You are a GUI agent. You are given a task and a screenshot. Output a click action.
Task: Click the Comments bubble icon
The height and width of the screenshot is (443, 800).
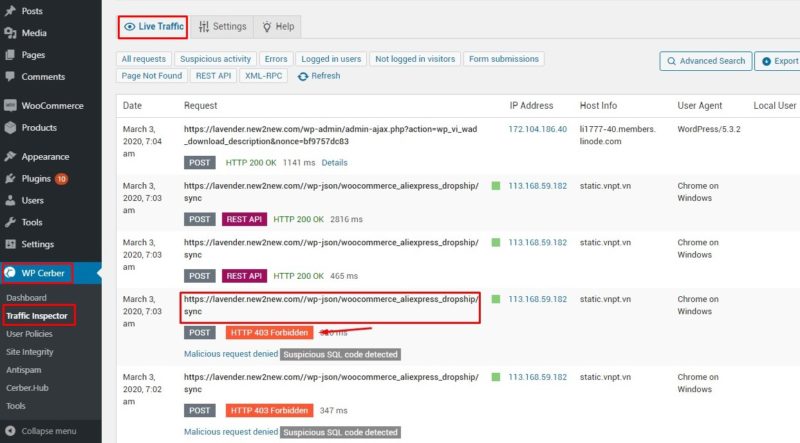(x=10, y=77)
